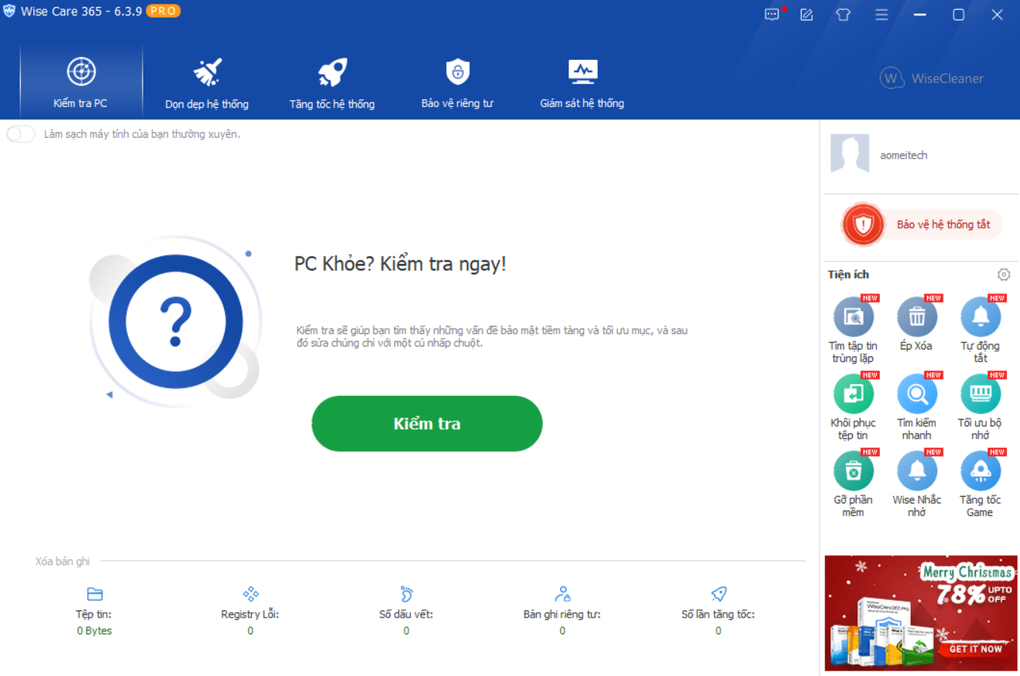Screen dimensions: 1020x676
Task: Switch to Kiểm tra PC tab
Action: [x=81, y=82]
